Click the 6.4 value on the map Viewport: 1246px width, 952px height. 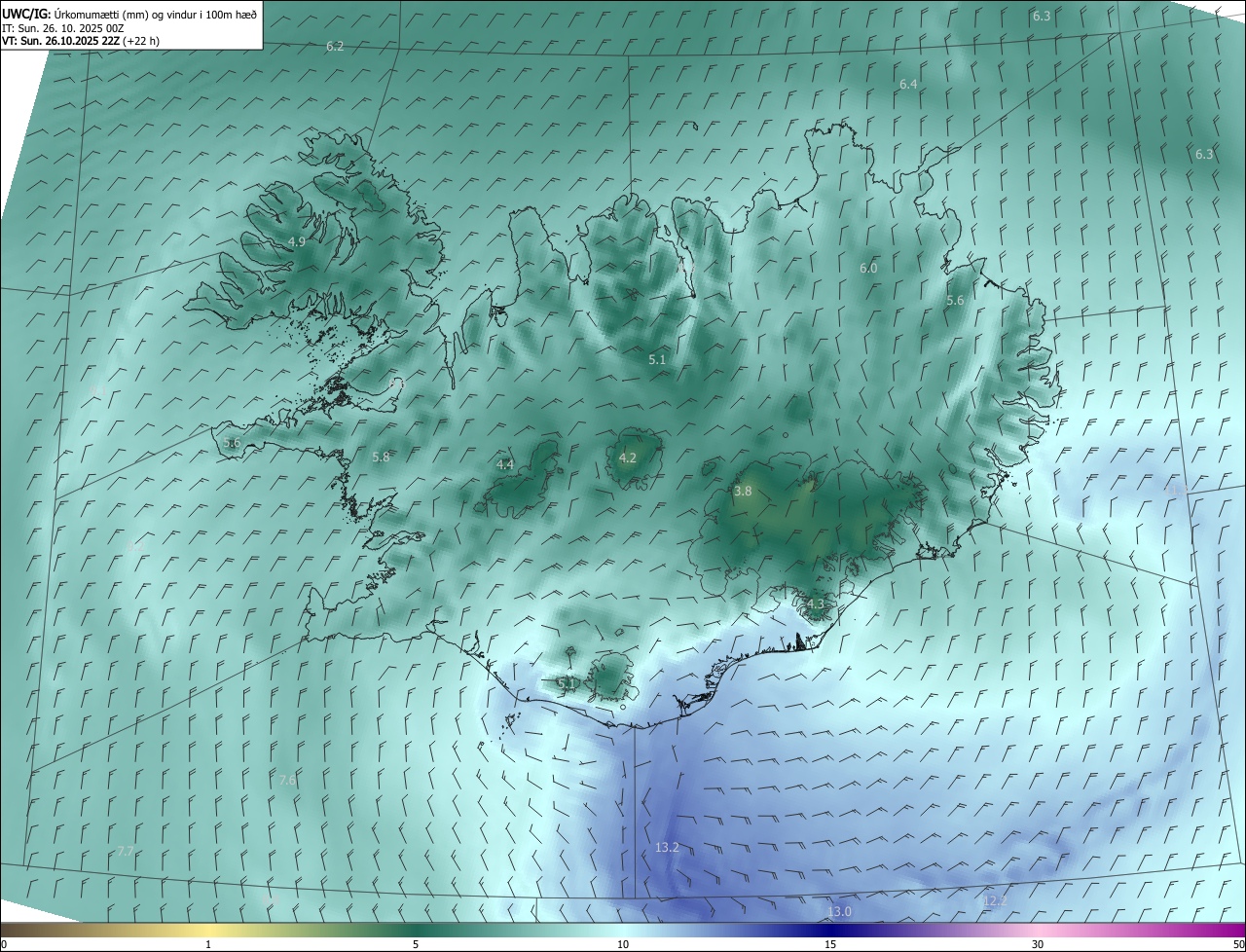pyautogui.click(x=908, y=84)
